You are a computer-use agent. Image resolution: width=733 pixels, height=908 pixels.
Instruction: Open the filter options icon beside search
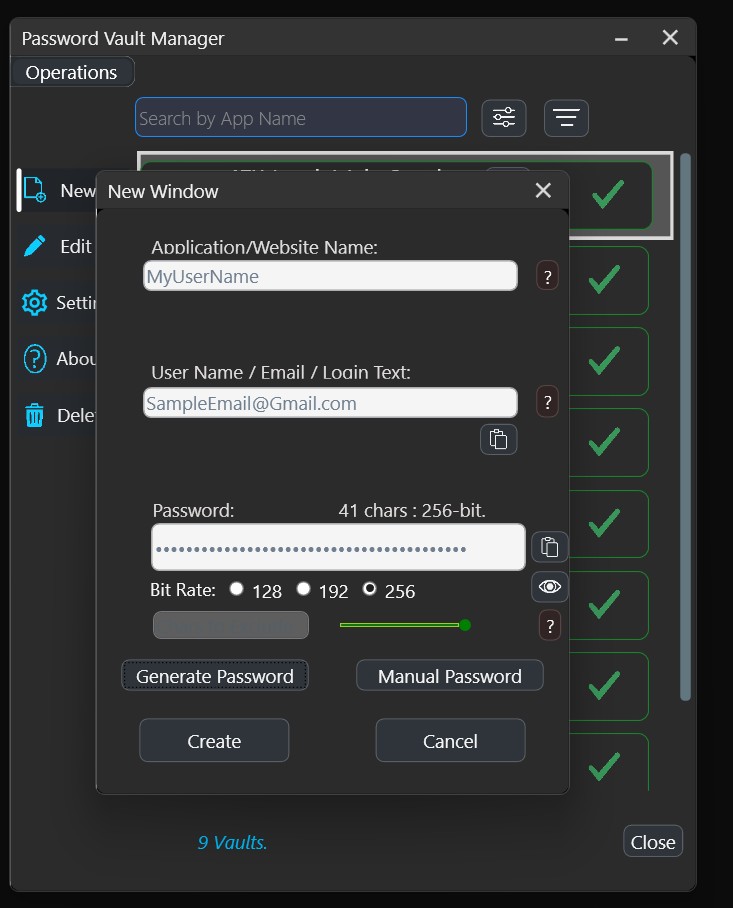point(504,118)
